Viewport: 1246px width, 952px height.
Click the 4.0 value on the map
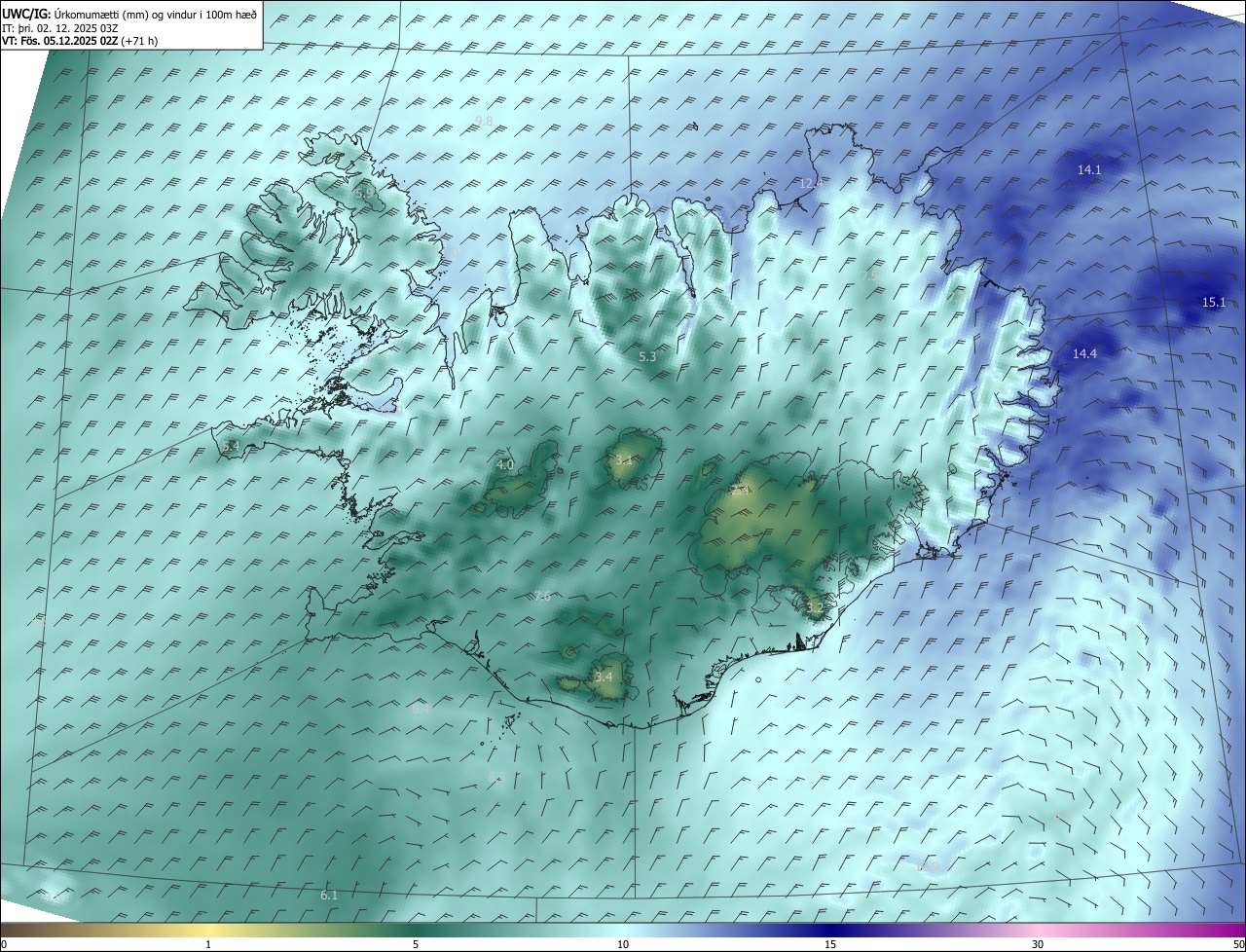[505, 465]
